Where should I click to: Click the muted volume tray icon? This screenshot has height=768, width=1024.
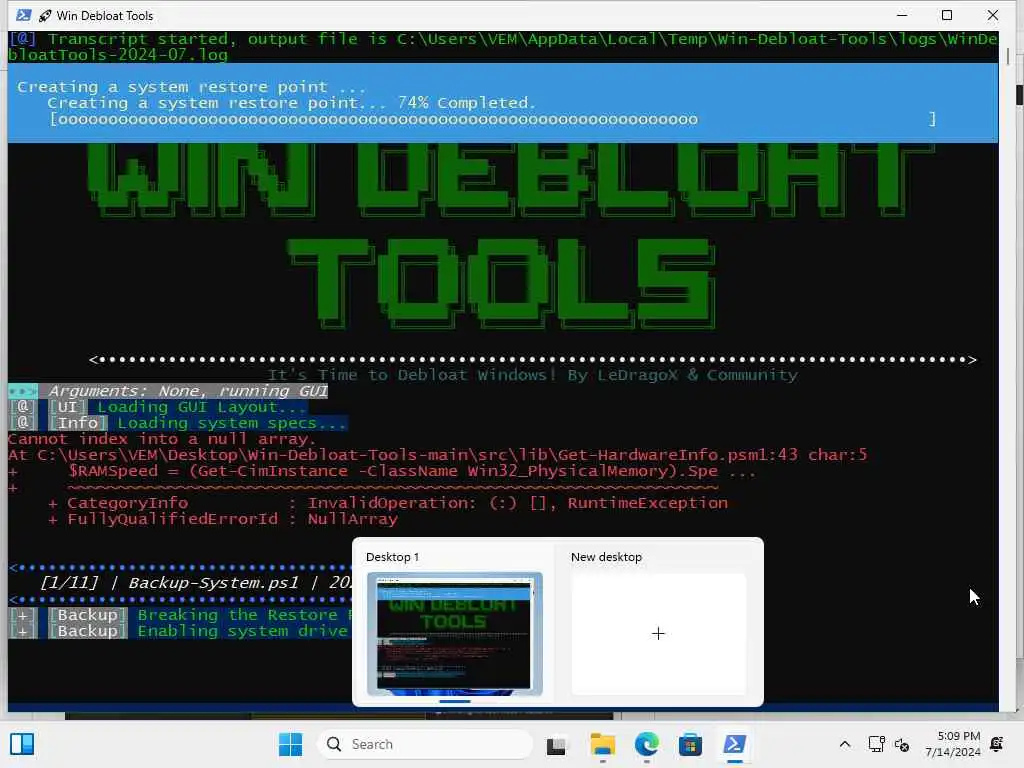(x=902, y=744)
